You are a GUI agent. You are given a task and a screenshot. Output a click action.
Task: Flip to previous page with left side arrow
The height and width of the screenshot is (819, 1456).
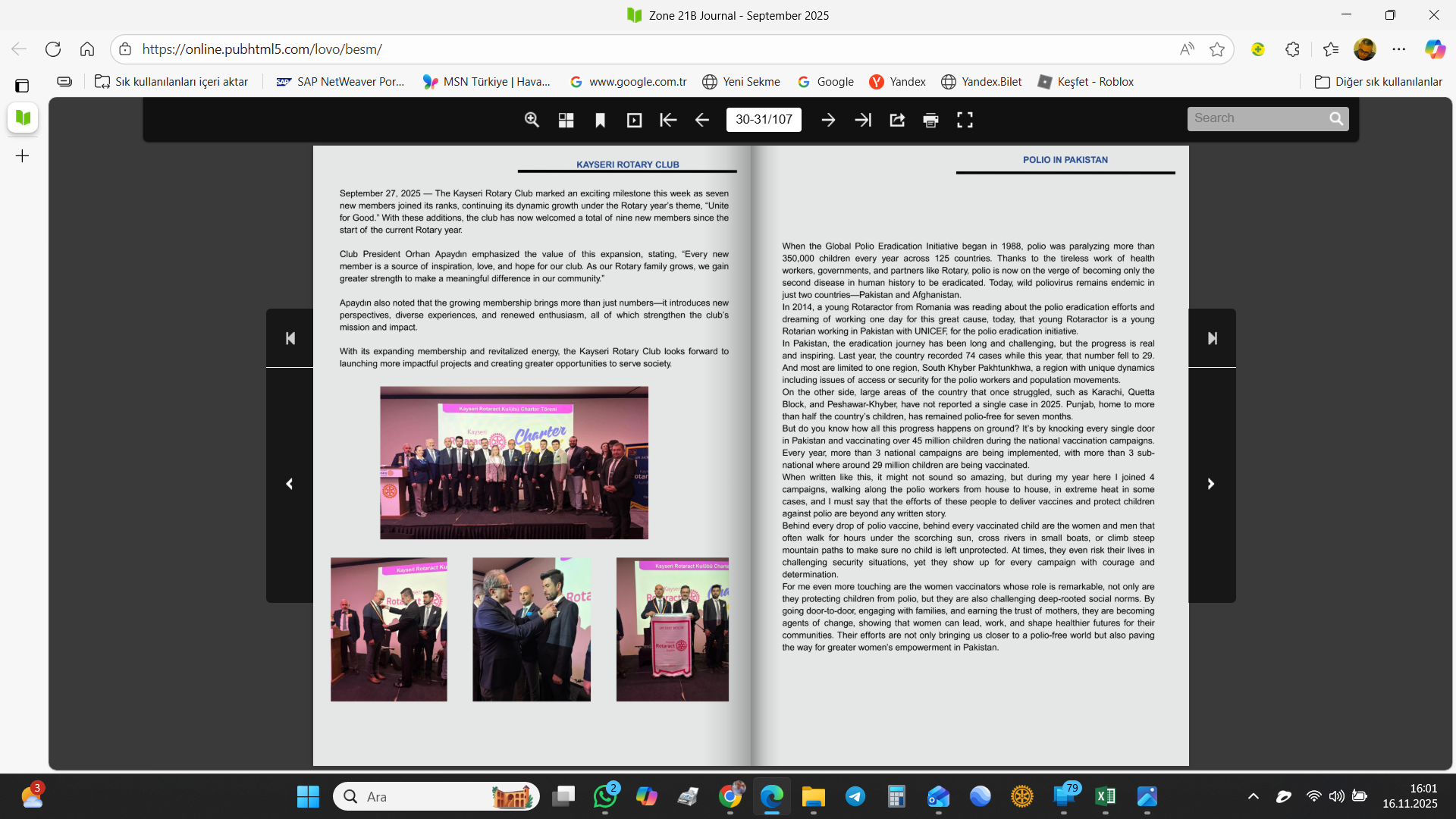point(289,484)
